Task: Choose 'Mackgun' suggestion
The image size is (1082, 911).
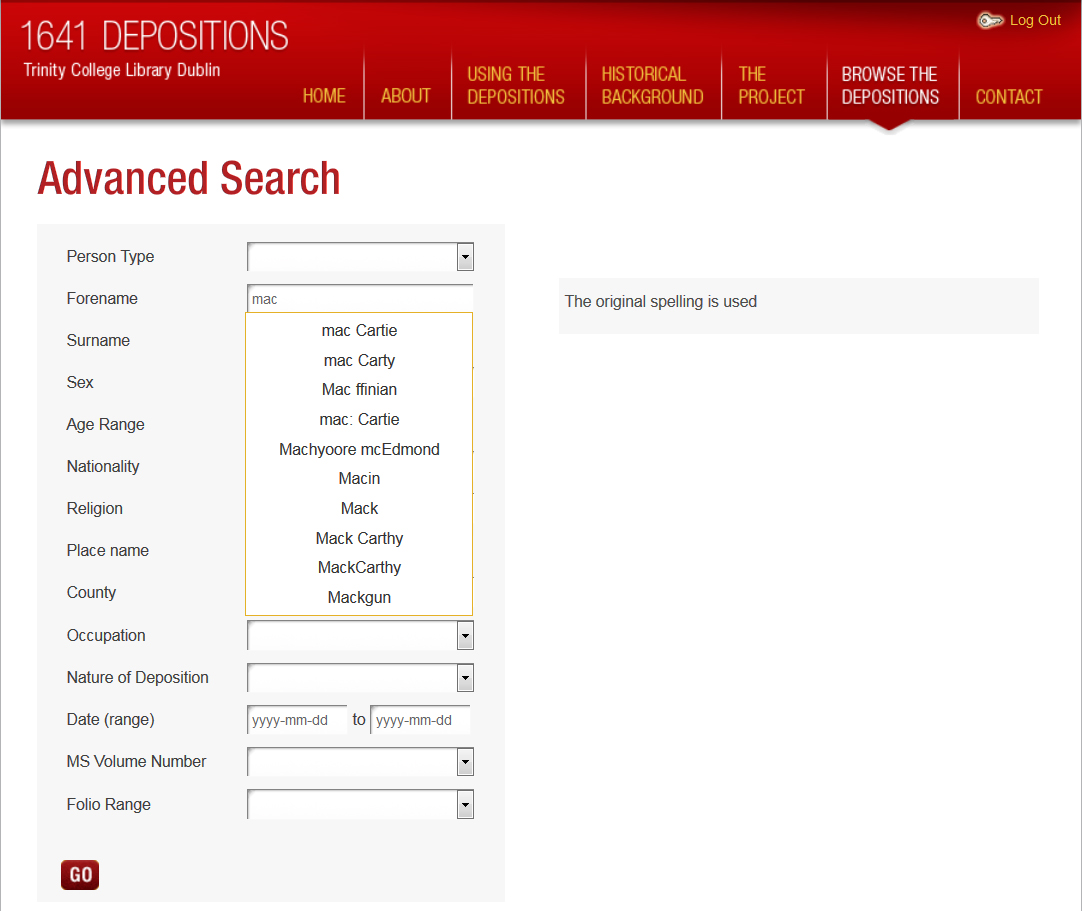Action: click(359, 597)
